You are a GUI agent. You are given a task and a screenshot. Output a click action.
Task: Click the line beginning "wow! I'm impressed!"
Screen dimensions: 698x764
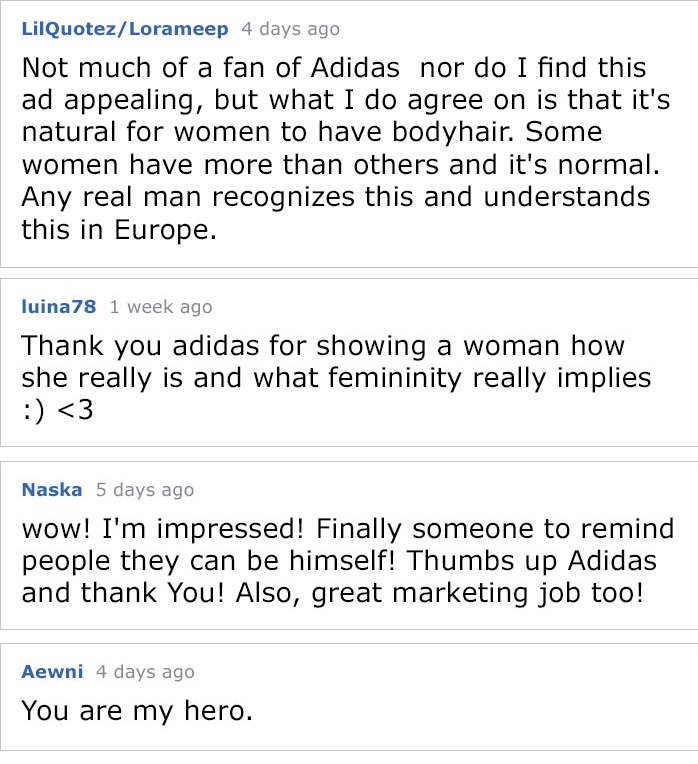click(348, 528)
